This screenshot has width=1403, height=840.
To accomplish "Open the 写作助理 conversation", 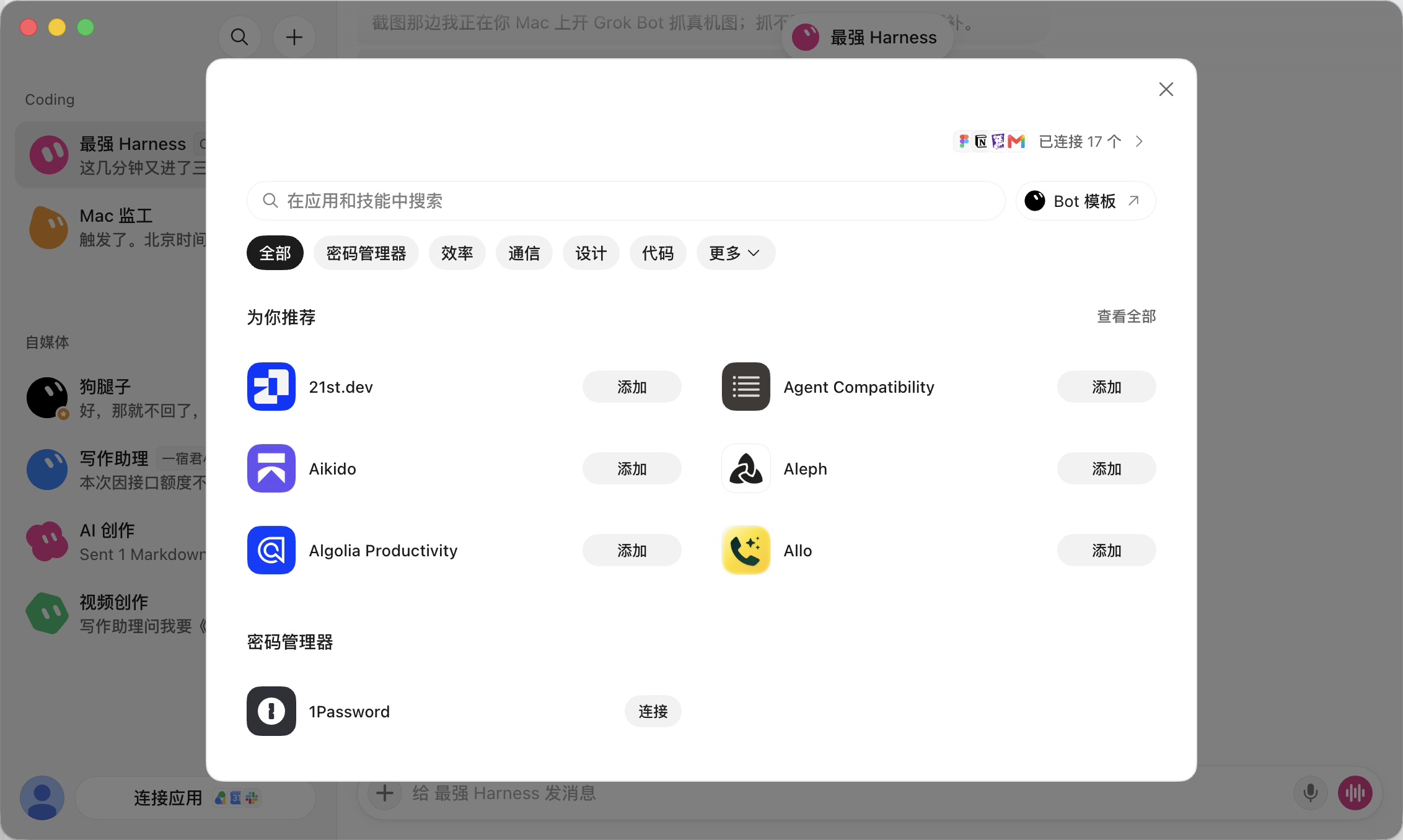I will [112, 470].
